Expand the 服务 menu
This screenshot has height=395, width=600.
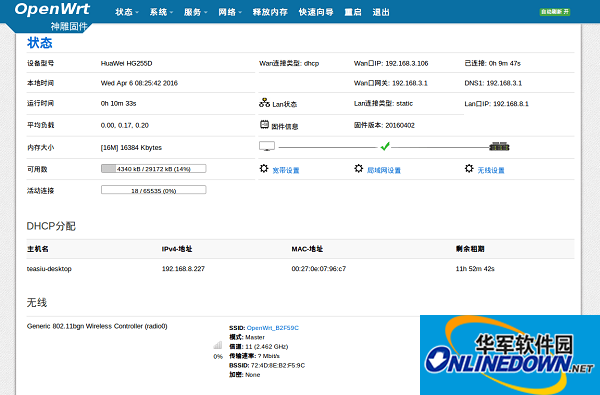195,12
